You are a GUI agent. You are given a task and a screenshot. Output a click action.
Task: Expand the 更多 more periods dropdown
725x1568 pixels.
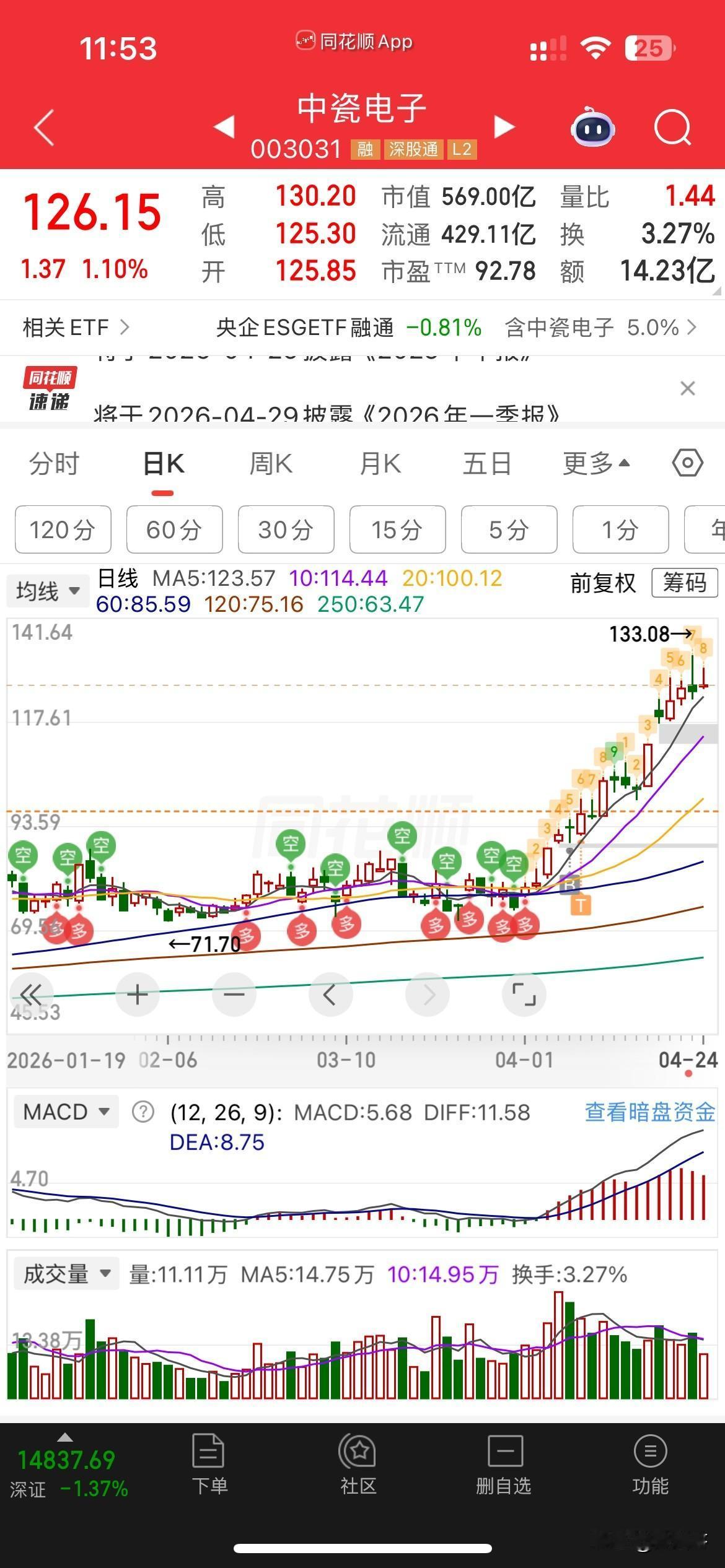pos(596,463)
